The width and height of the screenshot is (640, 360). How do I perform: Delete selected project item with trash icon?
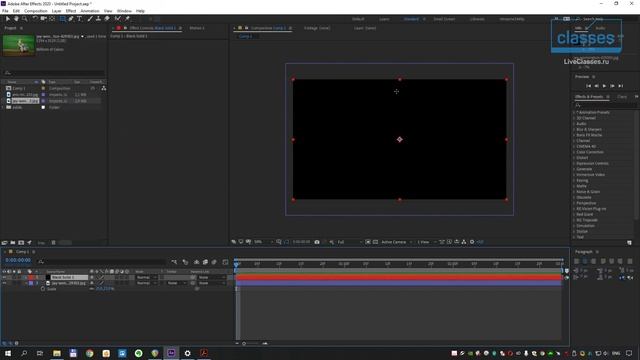53,242
